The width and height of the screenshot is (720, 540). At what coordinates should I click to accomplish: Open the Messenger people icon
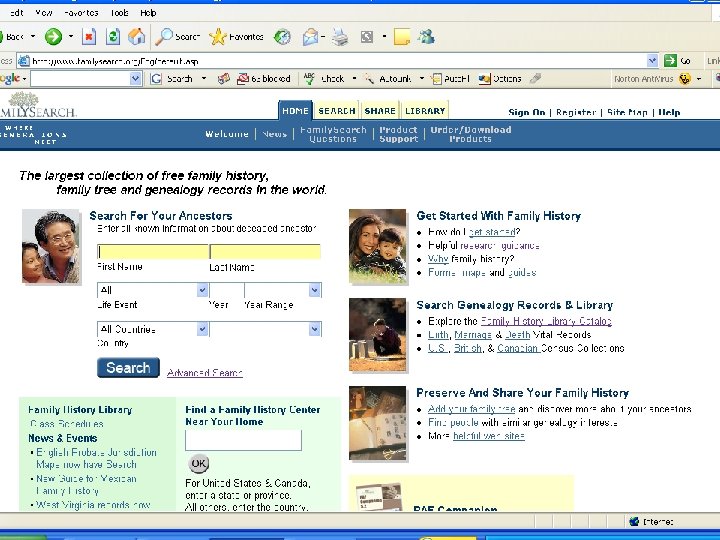[426, 37]
